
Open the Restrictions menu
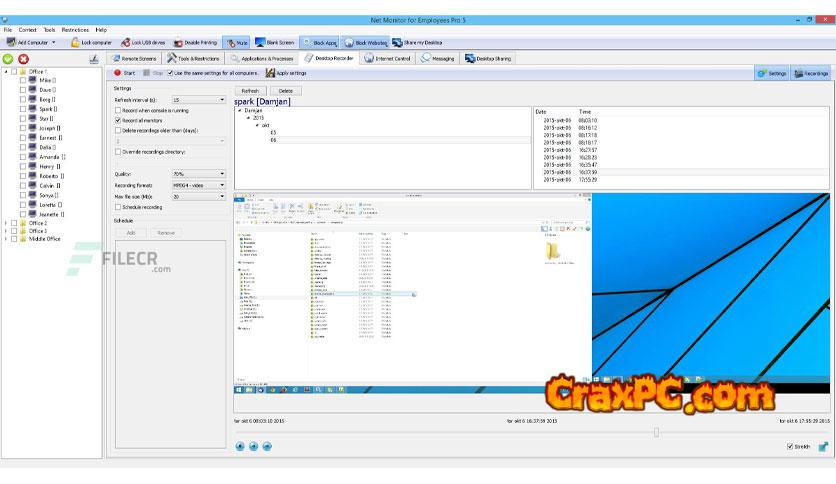pyautogui.click(x=75, y=30)
